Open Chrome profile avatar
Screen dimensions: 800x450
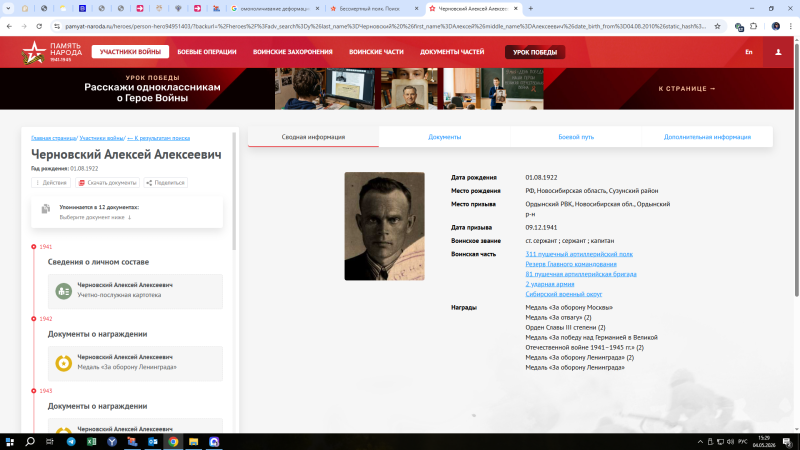pyautogui.click(x=776, y=26)
